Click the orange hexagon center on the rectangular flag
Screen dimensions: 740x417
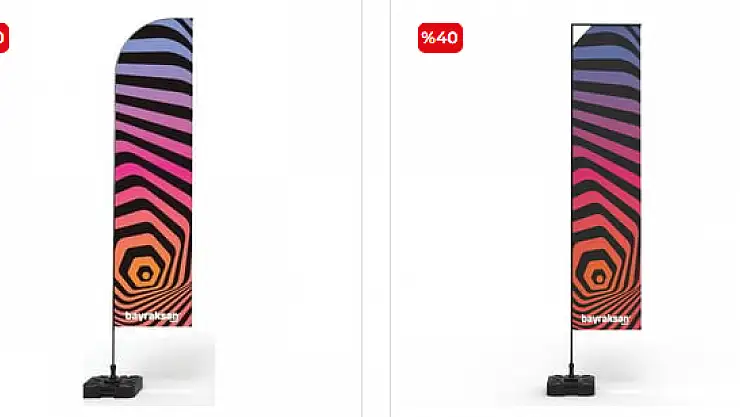tap(598, 277)
